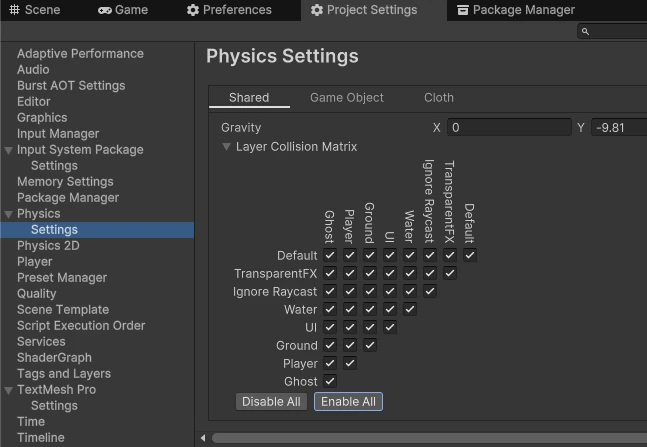
Task: Open Graphics settings
Action: click(42, 118)
